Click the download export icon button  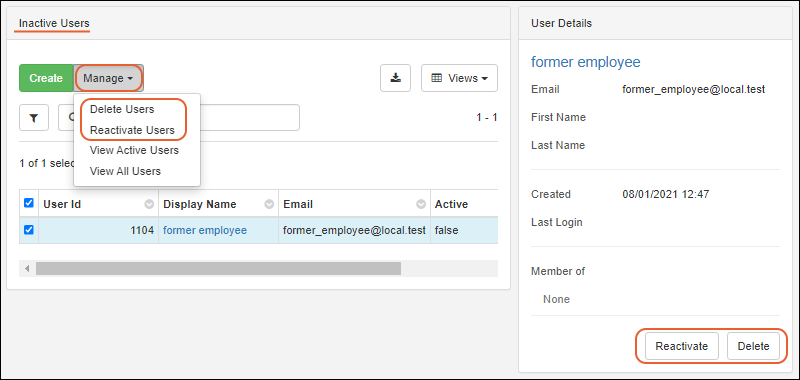(x=395, y=78)
